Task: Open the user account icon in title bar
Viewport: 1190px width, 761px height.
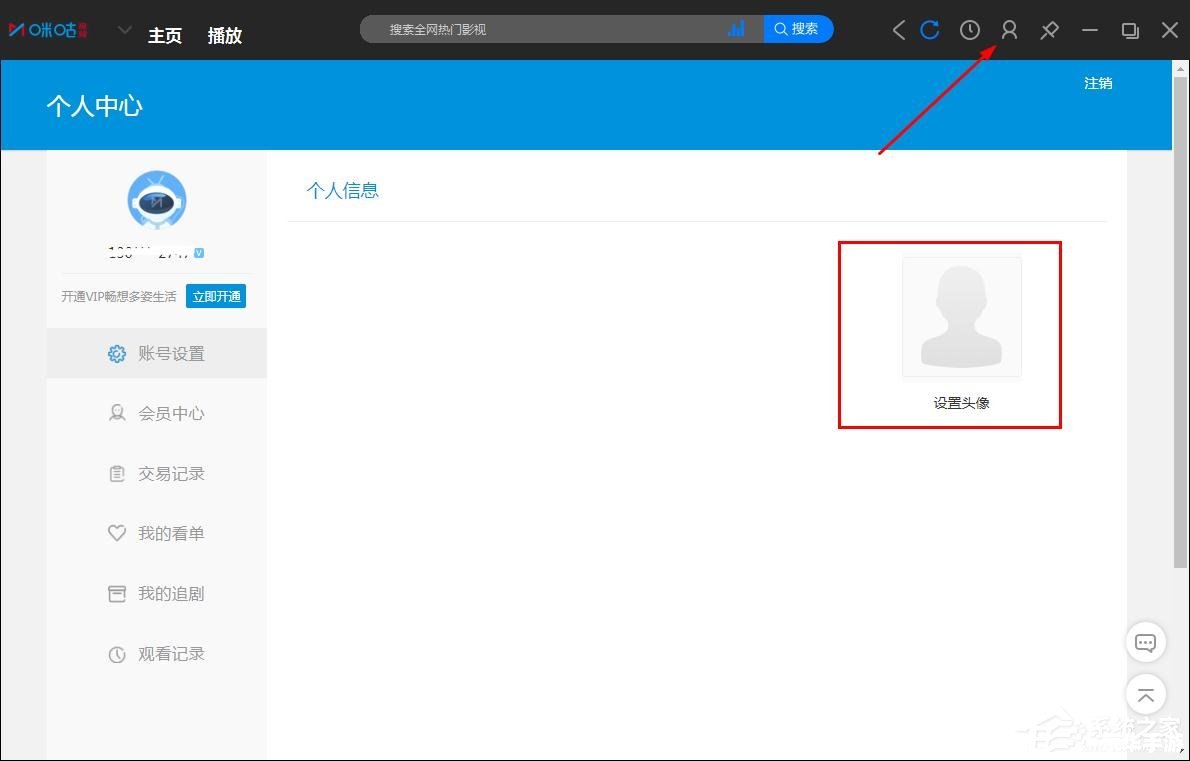Action: [x=1009, y=30]
